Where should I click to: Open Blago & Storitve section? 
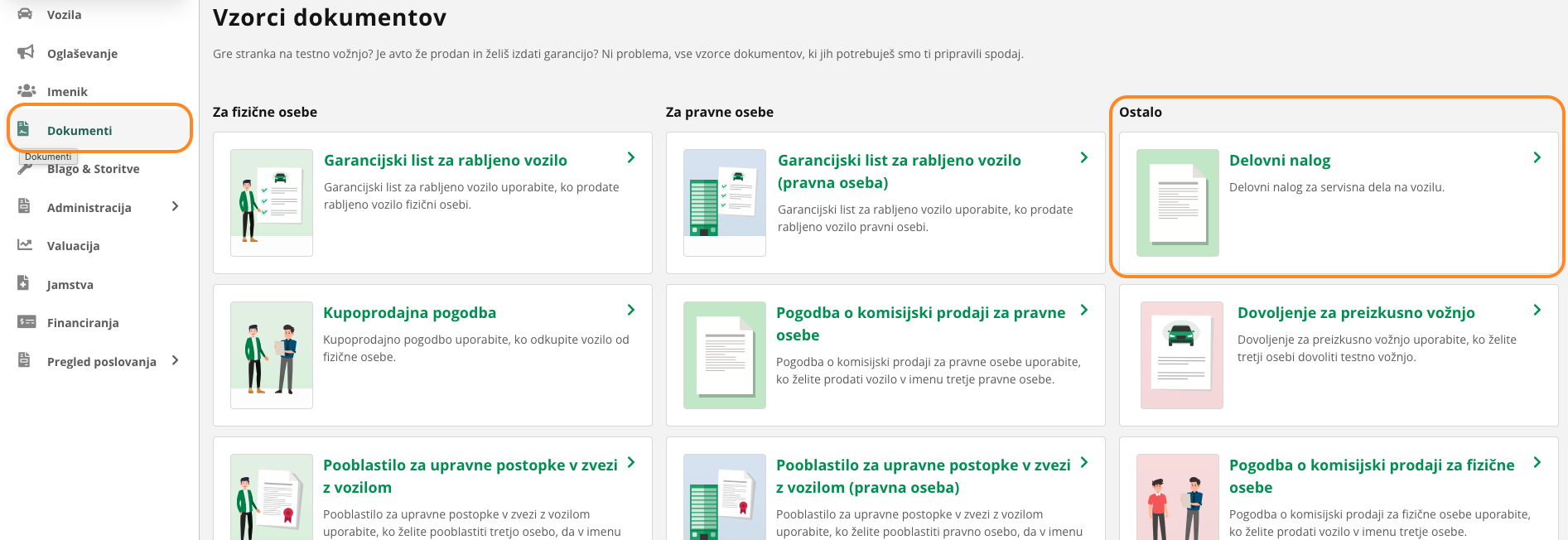pyautogui.click(x=93, y=169)
